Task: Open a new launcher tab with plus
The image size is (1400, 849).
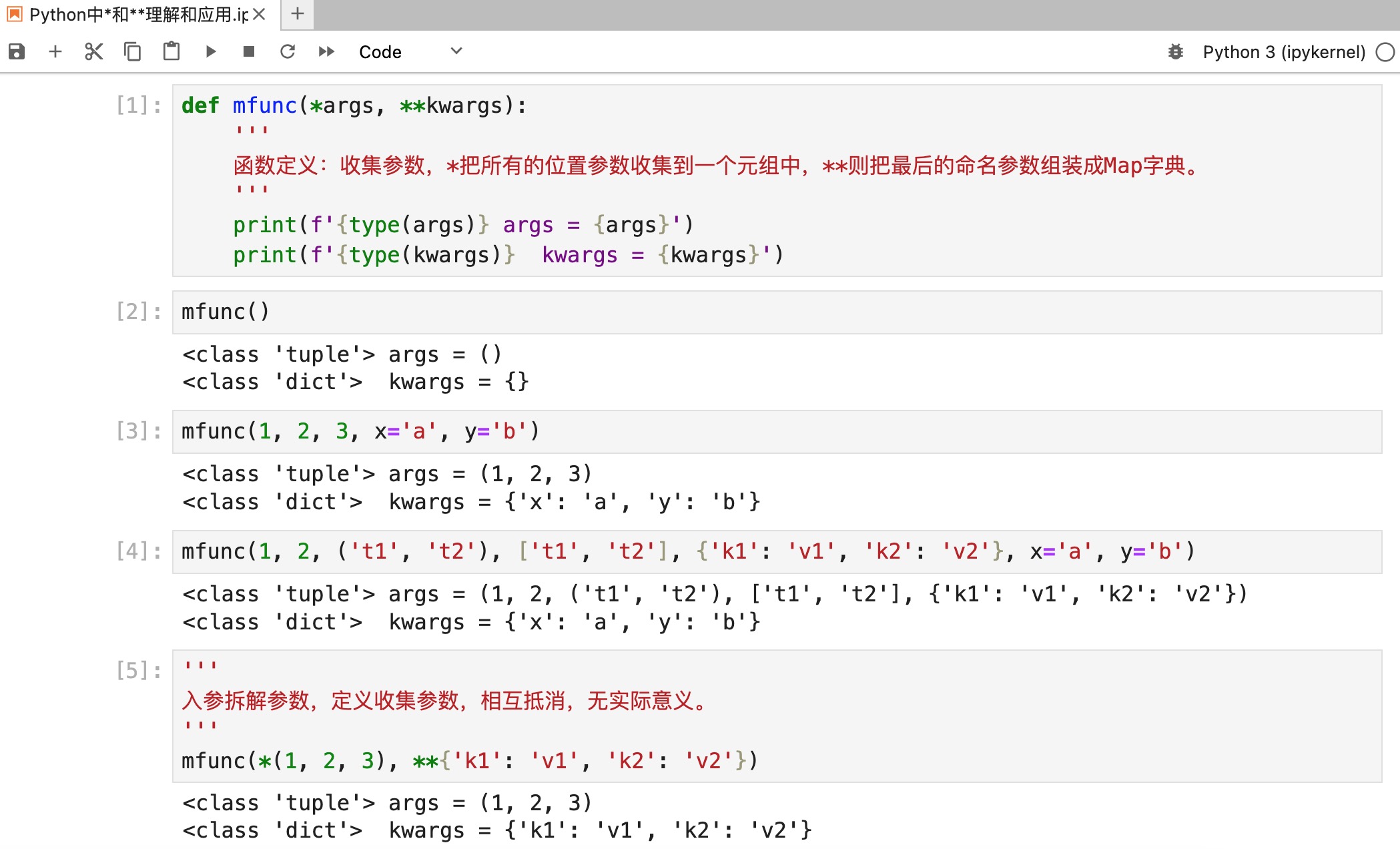Action: [x=298, y=13]
